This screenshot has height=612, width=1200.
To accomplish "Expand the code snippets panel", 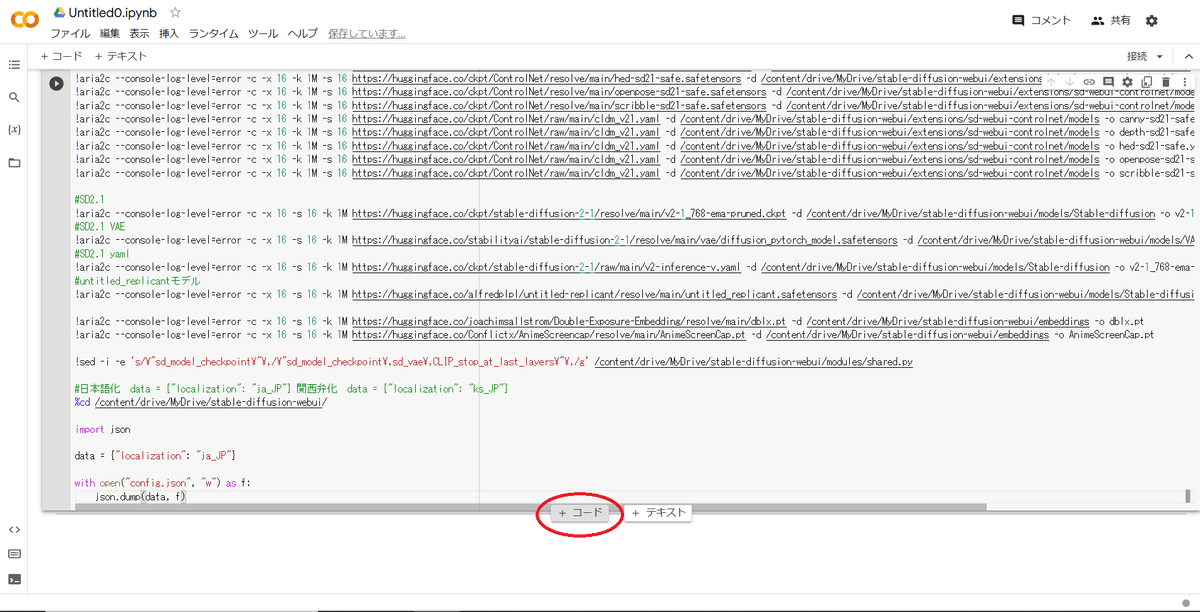I will [14, 527].
